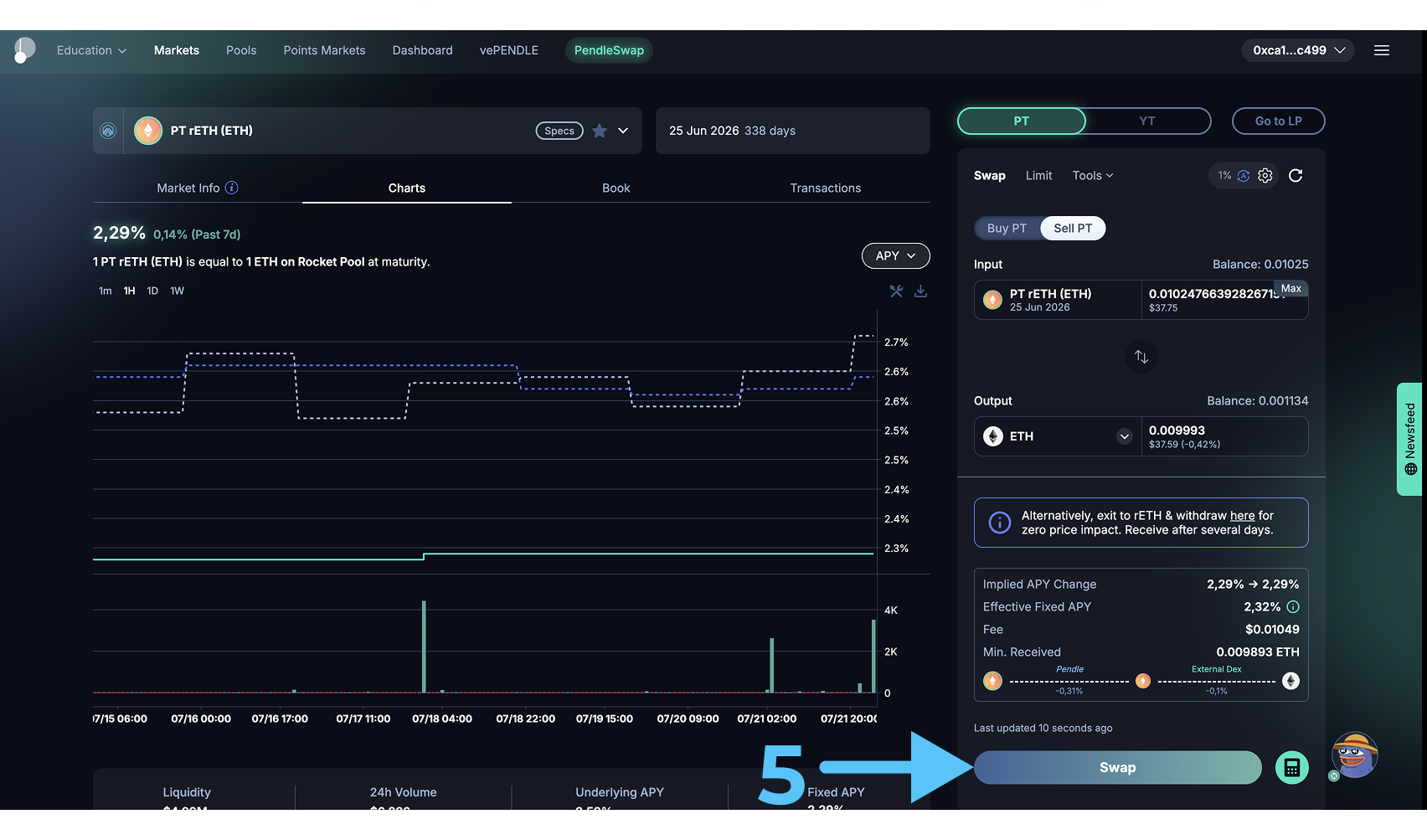
Task: Select 1D chart timeframe
Action: pyautogui.click(x=152, y=291)
